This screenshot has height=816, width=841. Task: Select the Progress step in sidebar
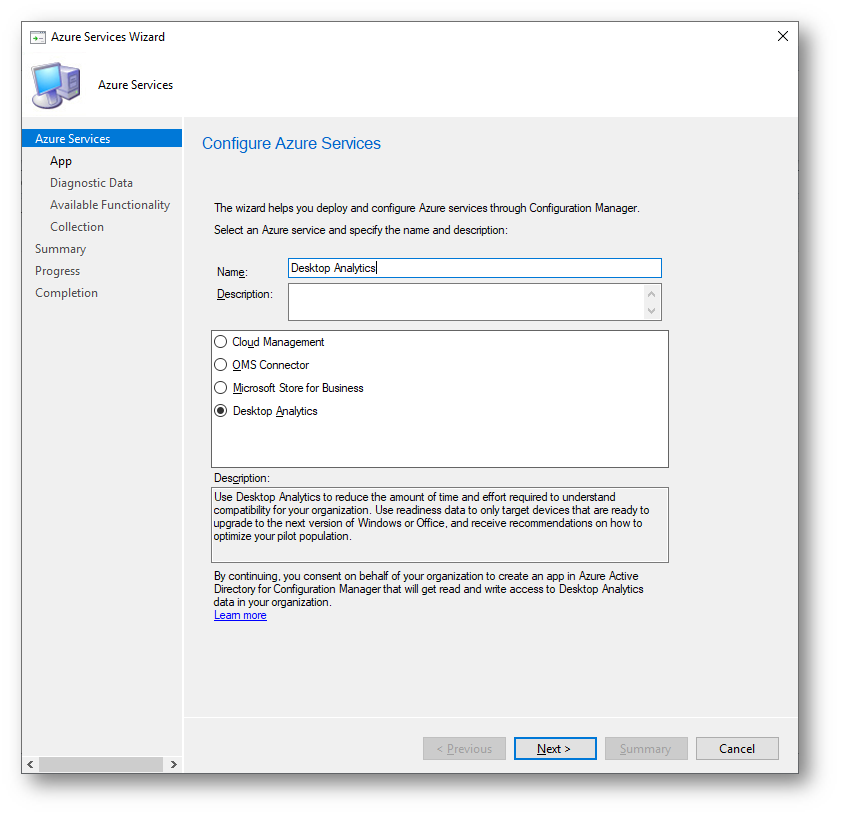click(57, 271)
